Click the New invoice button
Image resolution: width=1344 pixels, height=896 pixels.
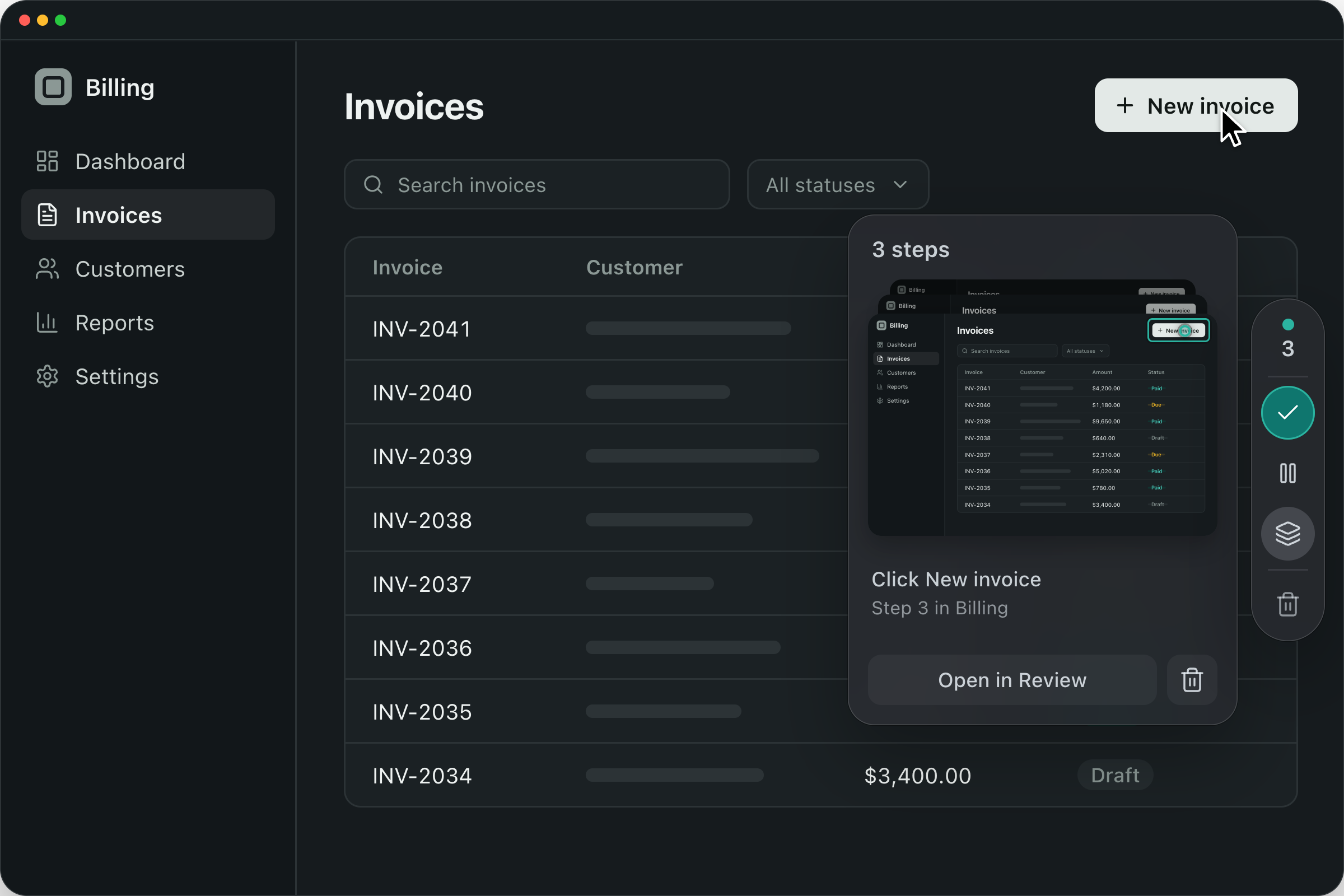(1196, 105)
